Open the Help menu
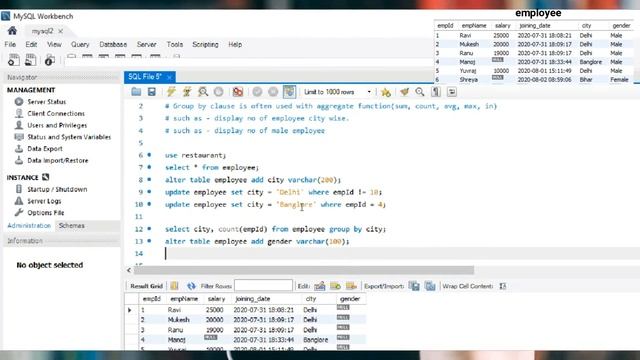640x360 pixels. pos(235,44)
